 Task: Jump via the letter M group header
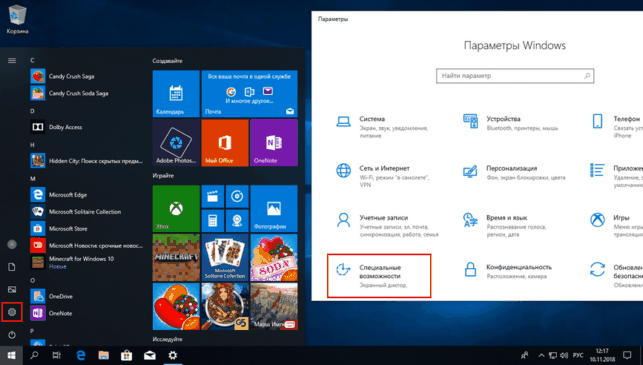(x=33, y=178)
